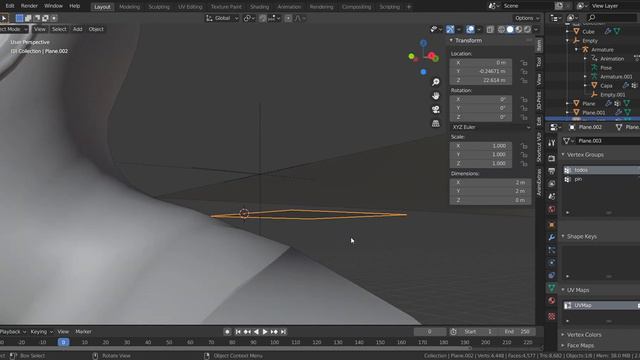Image resolution: width=640 pixels, height=360 pixels.
Task: Click the timeline playhead at frame 0
Action: 63,342
